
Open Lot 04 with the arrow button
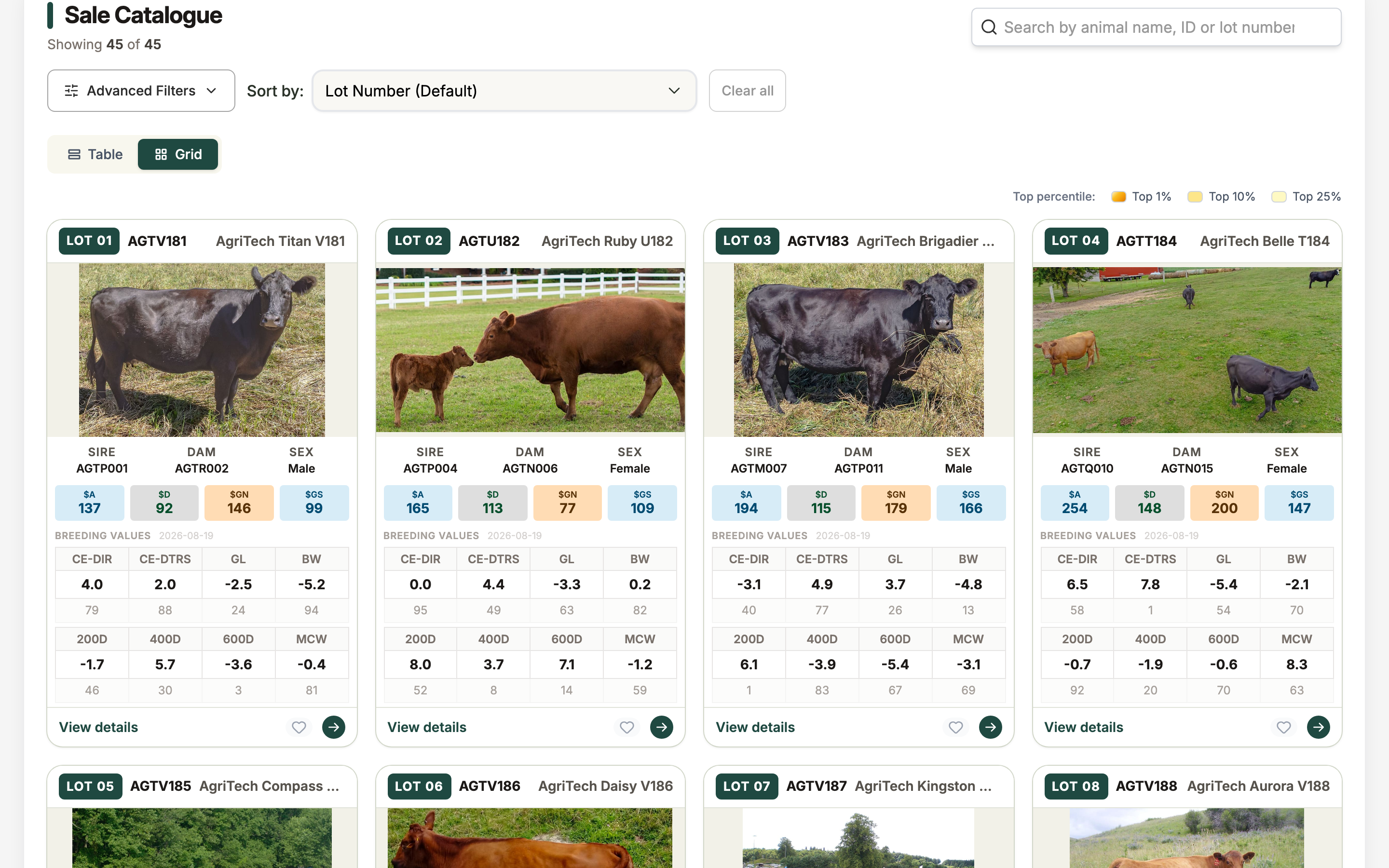pos(1319,727)
